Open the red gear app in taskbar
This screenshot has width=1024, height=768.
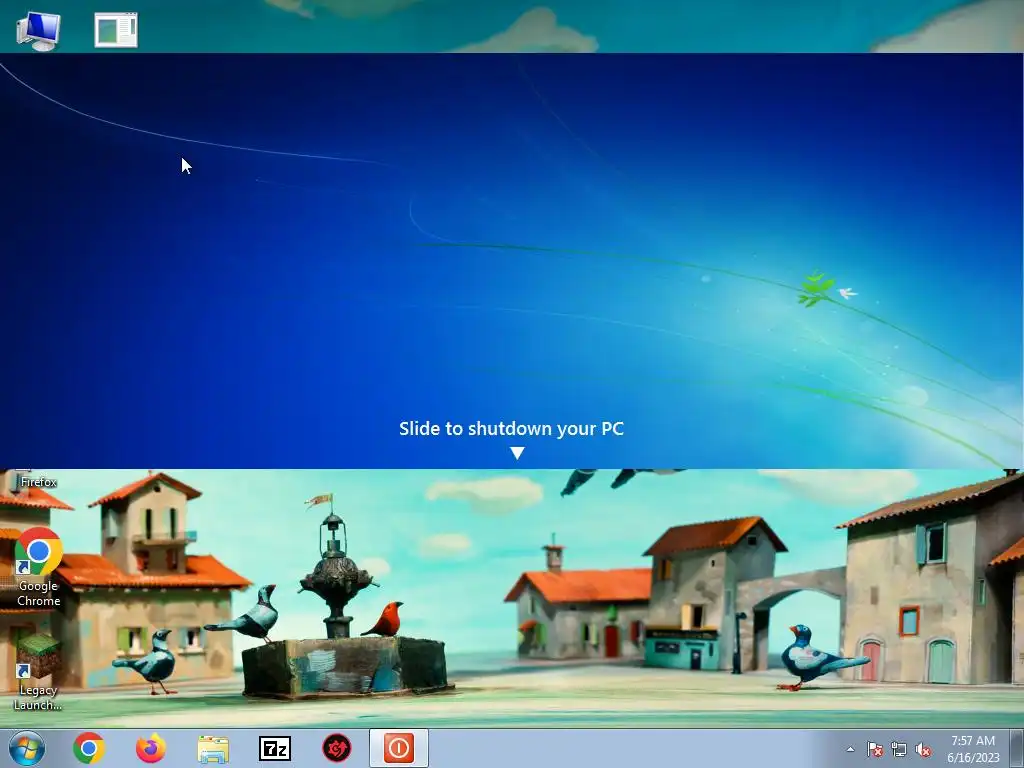pyautogui.click(x=337, y=748)
